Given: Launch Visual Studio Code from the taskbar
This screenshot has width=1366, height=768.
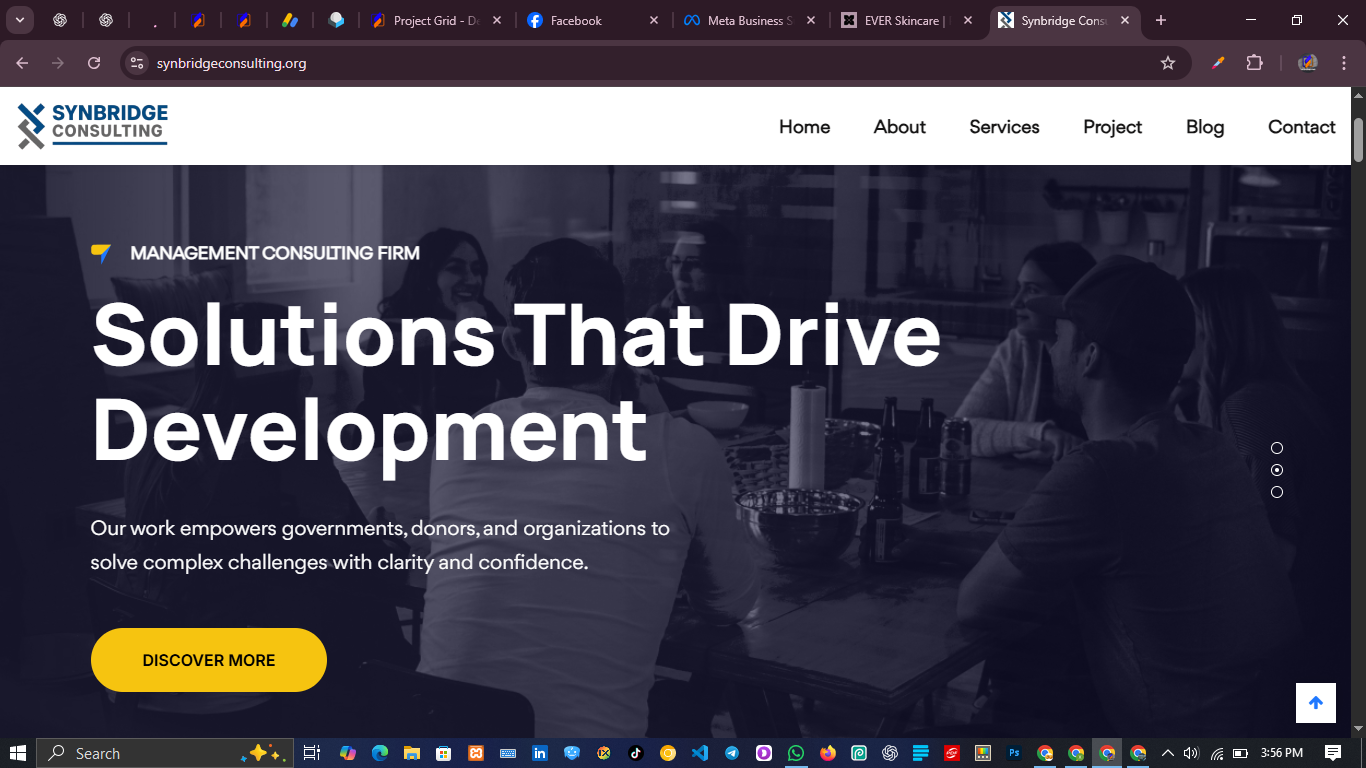Looking at the screenshot, I should (699, 752).
